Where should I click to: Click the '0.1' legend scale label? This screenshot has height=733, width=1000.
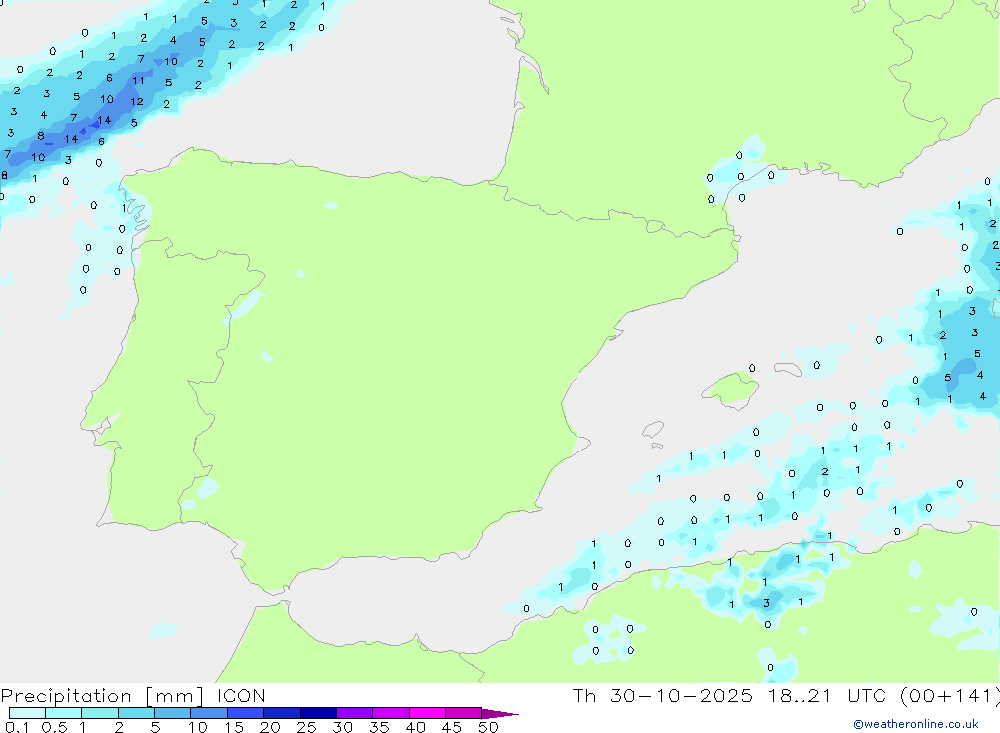tap(17, 727)
